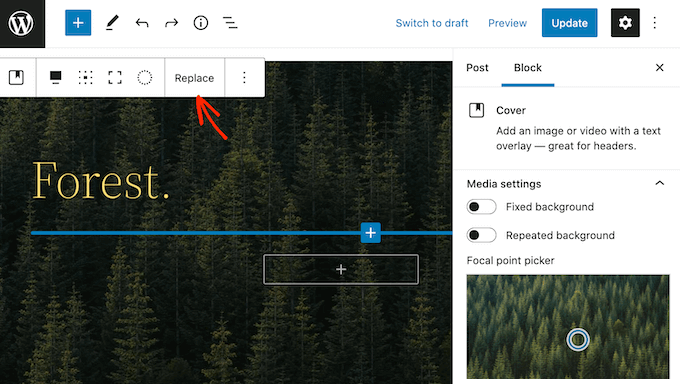The height and width of the screenshot is (384, 680).
Task: Open the document details info icon
Action: coord(200,23)
